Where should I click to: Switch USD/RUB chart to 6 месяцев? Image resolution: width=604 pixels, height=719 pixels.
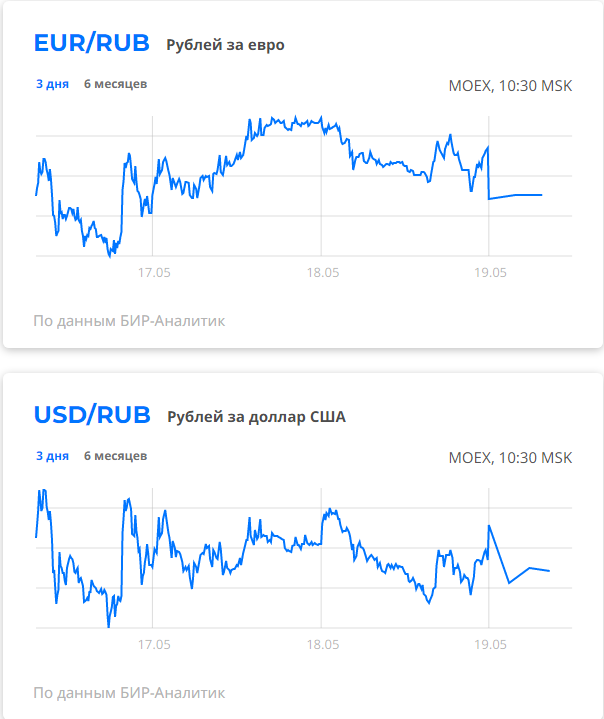coord(116,456)
